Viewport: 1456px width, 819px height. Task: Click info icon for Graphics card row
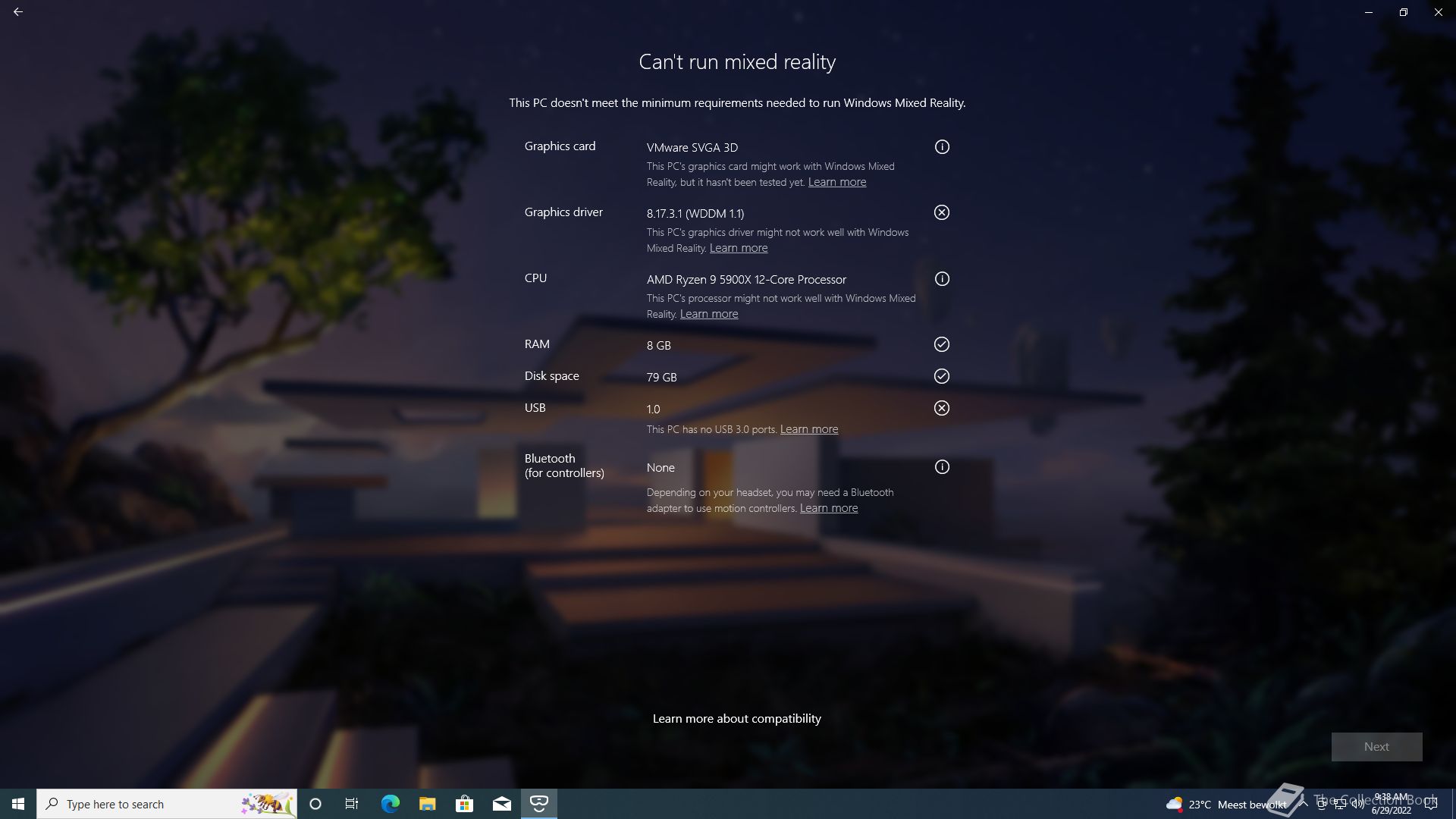[942, 147]
